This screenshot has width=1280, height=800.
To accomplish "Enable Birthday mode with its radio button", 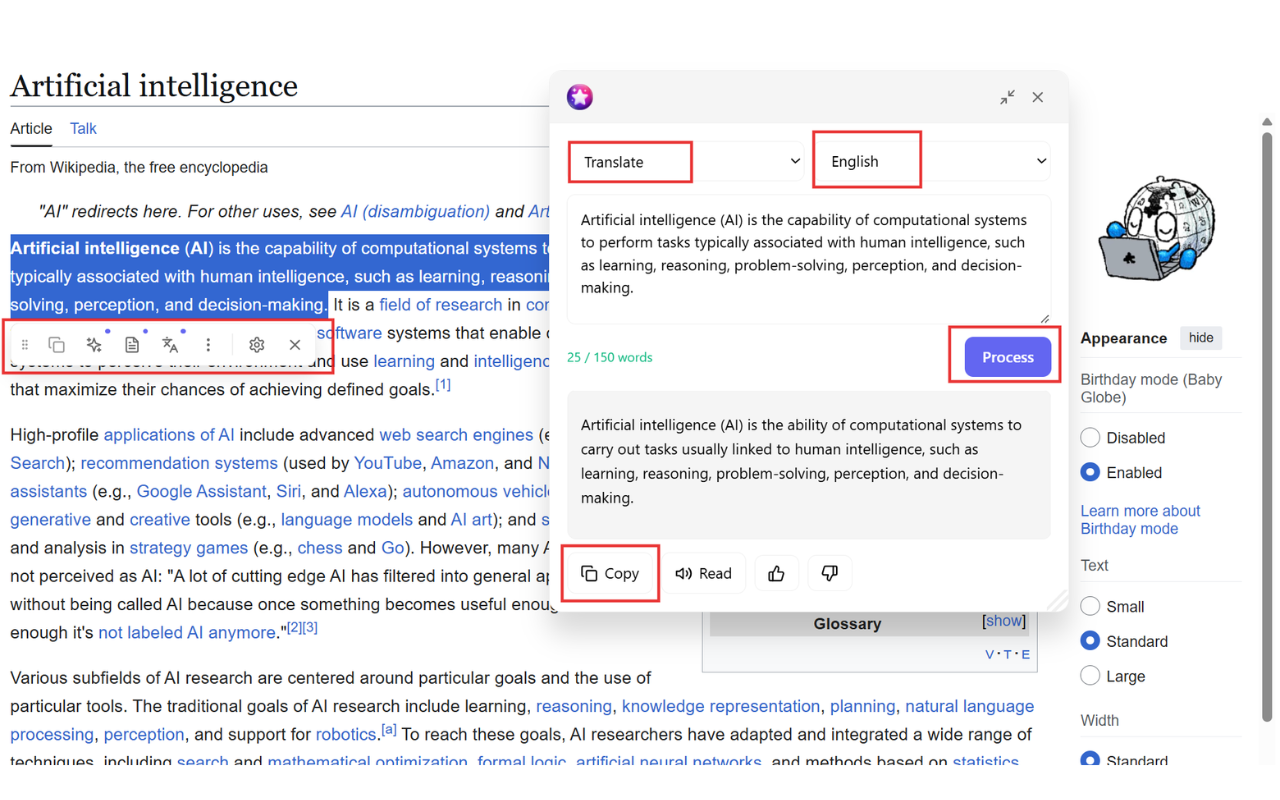I will pos(1089,472).
